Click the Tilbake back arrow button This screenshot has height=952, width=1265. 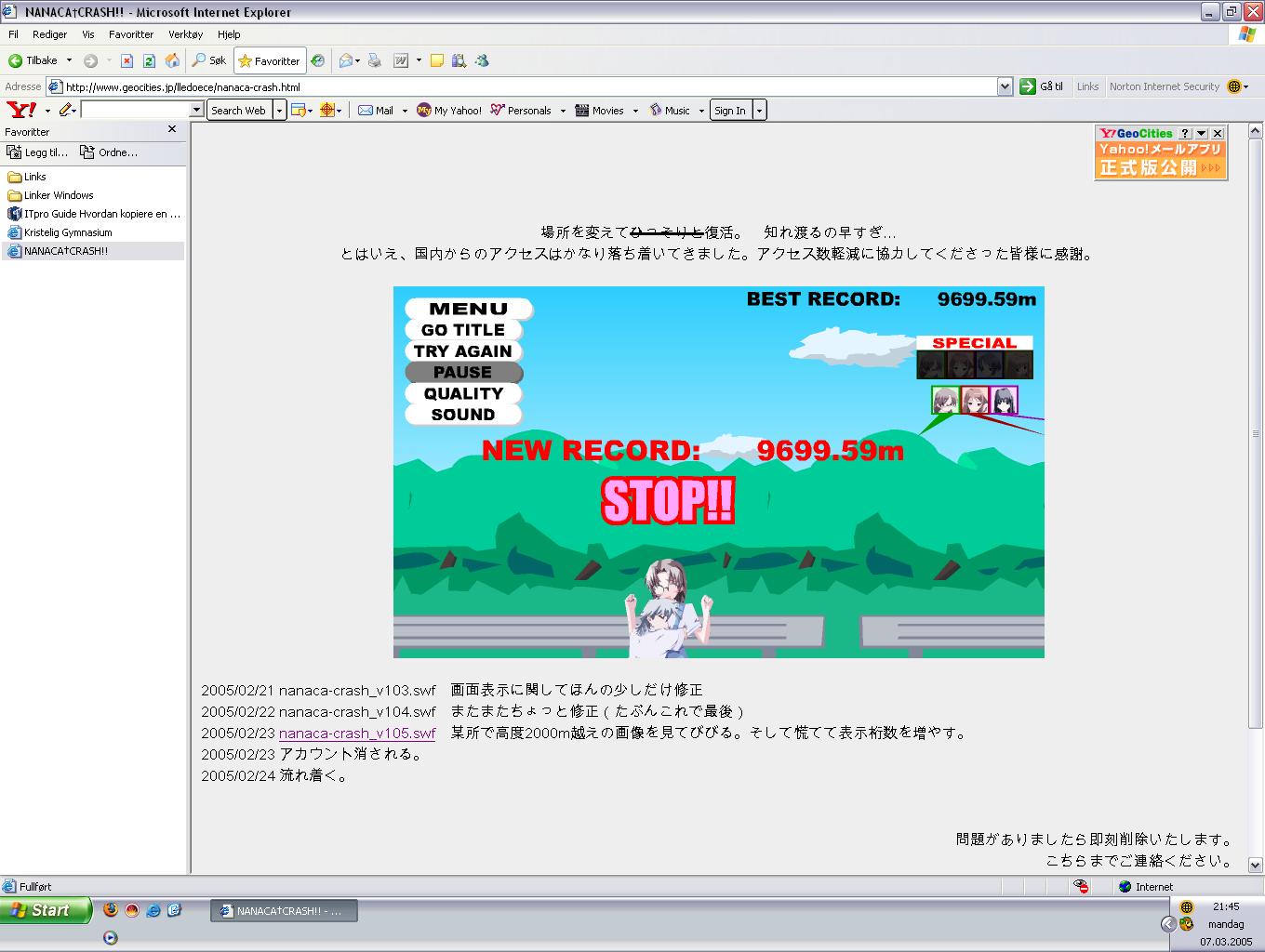click(33, 60)
